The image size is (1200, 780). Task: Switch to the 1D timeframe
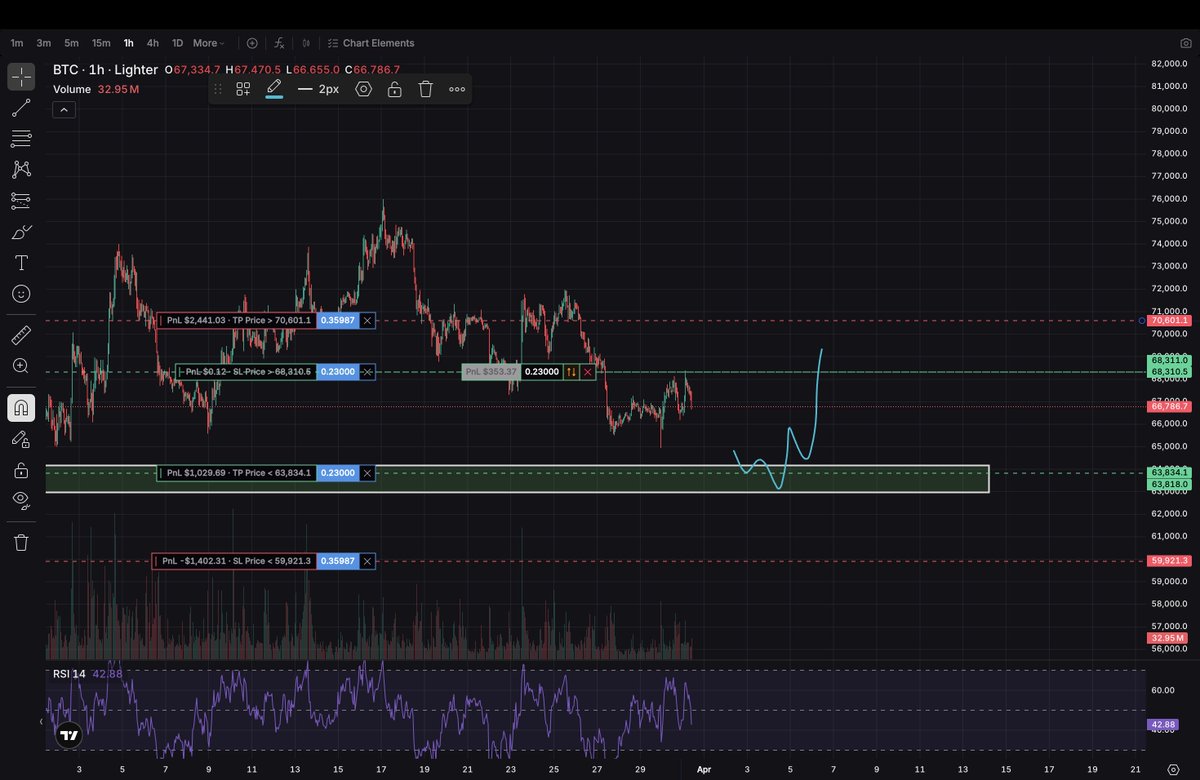click(x=177, y=43)
